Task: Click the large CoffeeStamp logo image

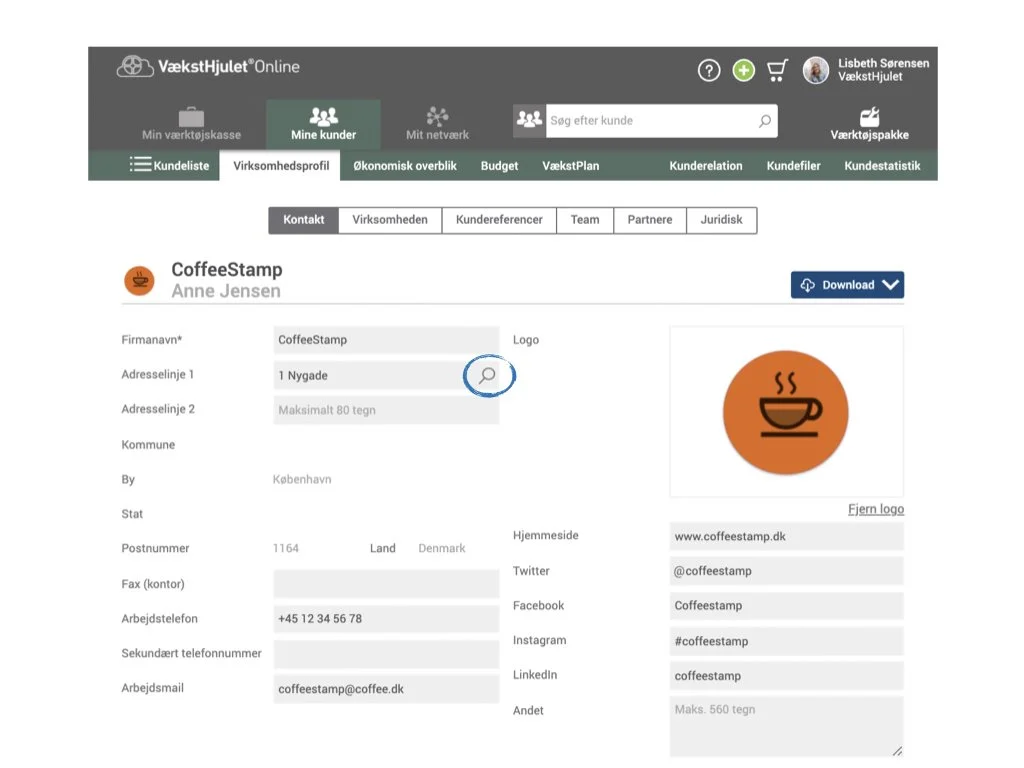Action: 786,412
